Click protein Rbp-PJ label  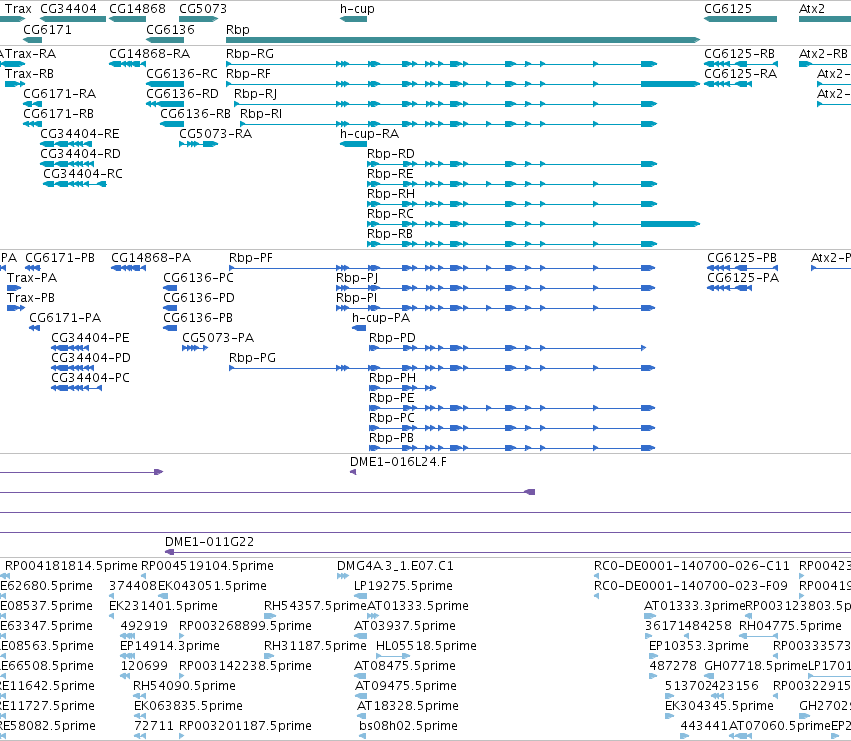[x=357, y=278]
